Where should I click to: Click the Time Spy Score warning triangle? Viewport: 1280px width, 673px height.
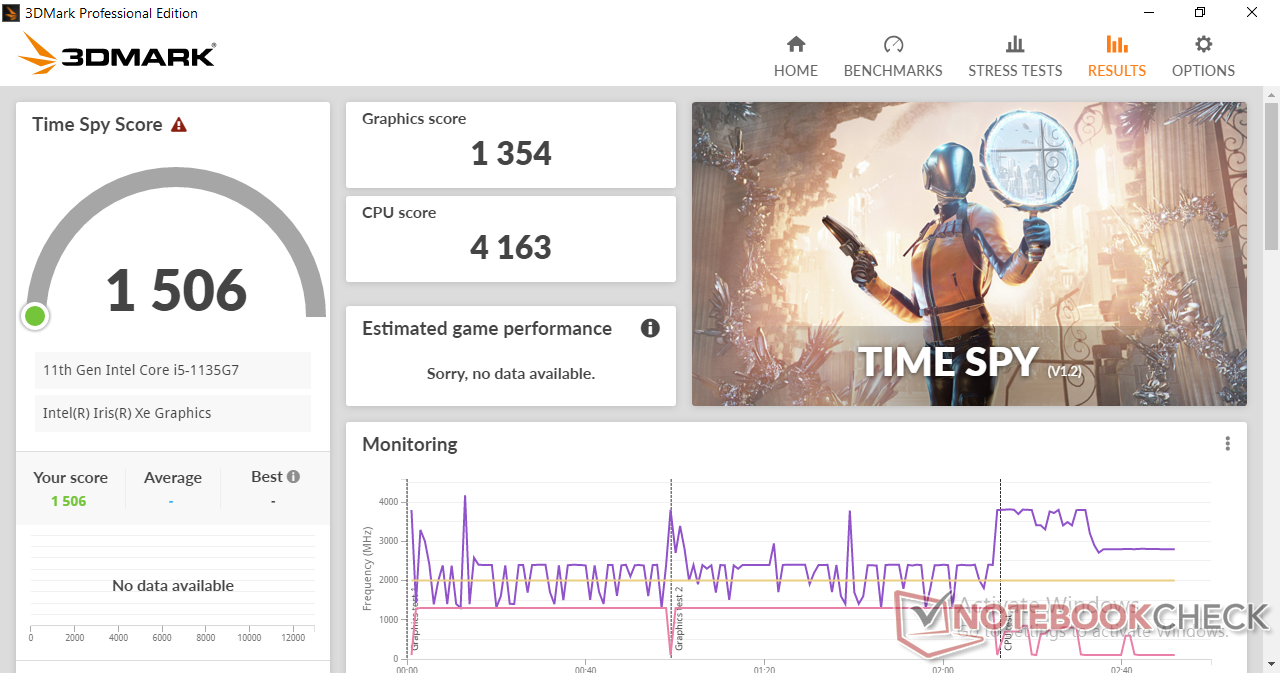(179, 125)
